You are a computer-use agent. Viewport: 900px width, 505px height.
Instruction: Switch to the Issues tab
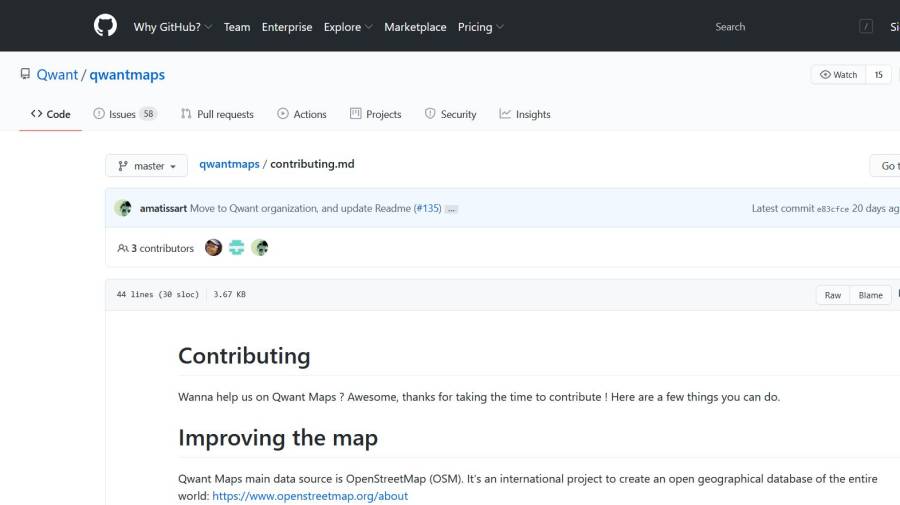(x=125, y=114)
